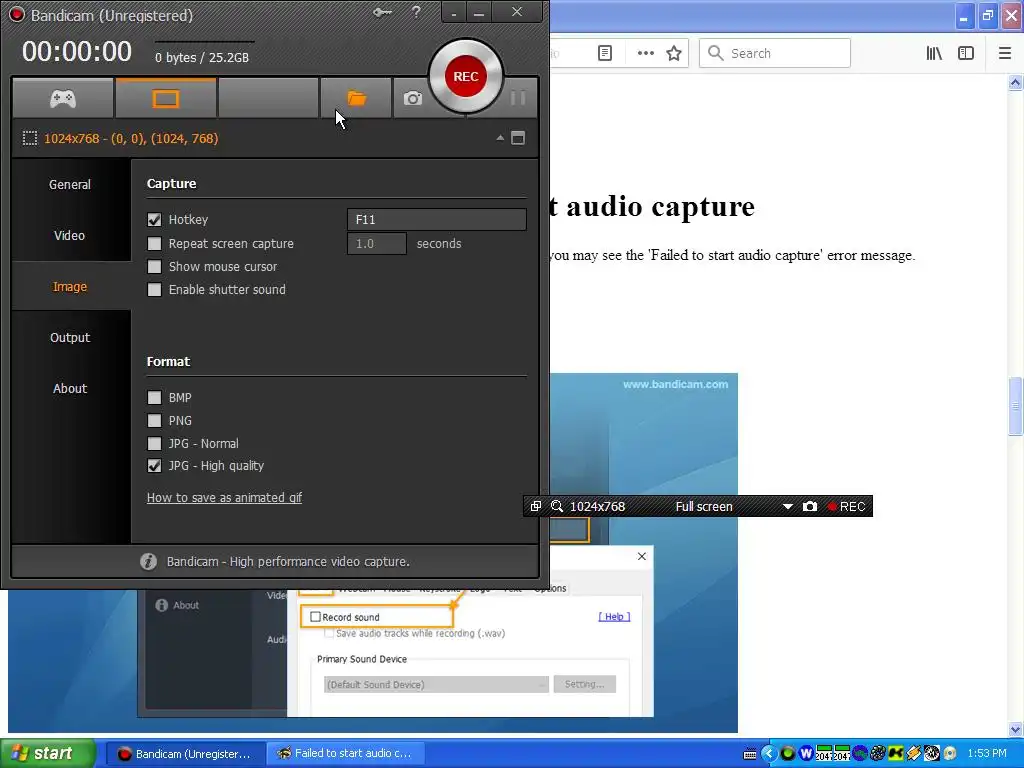
Task: Start recording with the big red REC button
Action: pyautogui.click(x=466, y=76)
